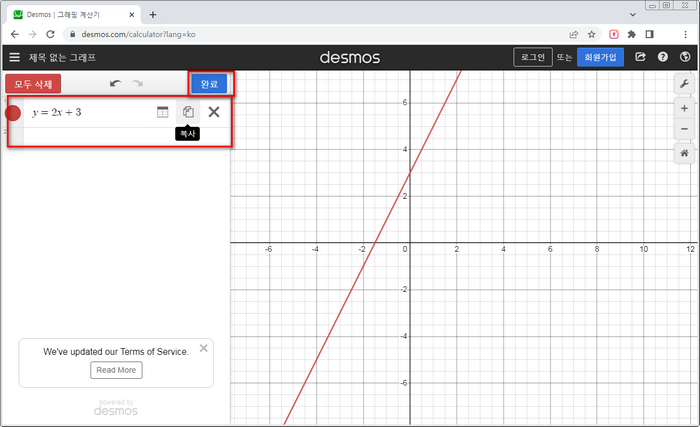Click the powered by desmos logo

tap(116, 408)
